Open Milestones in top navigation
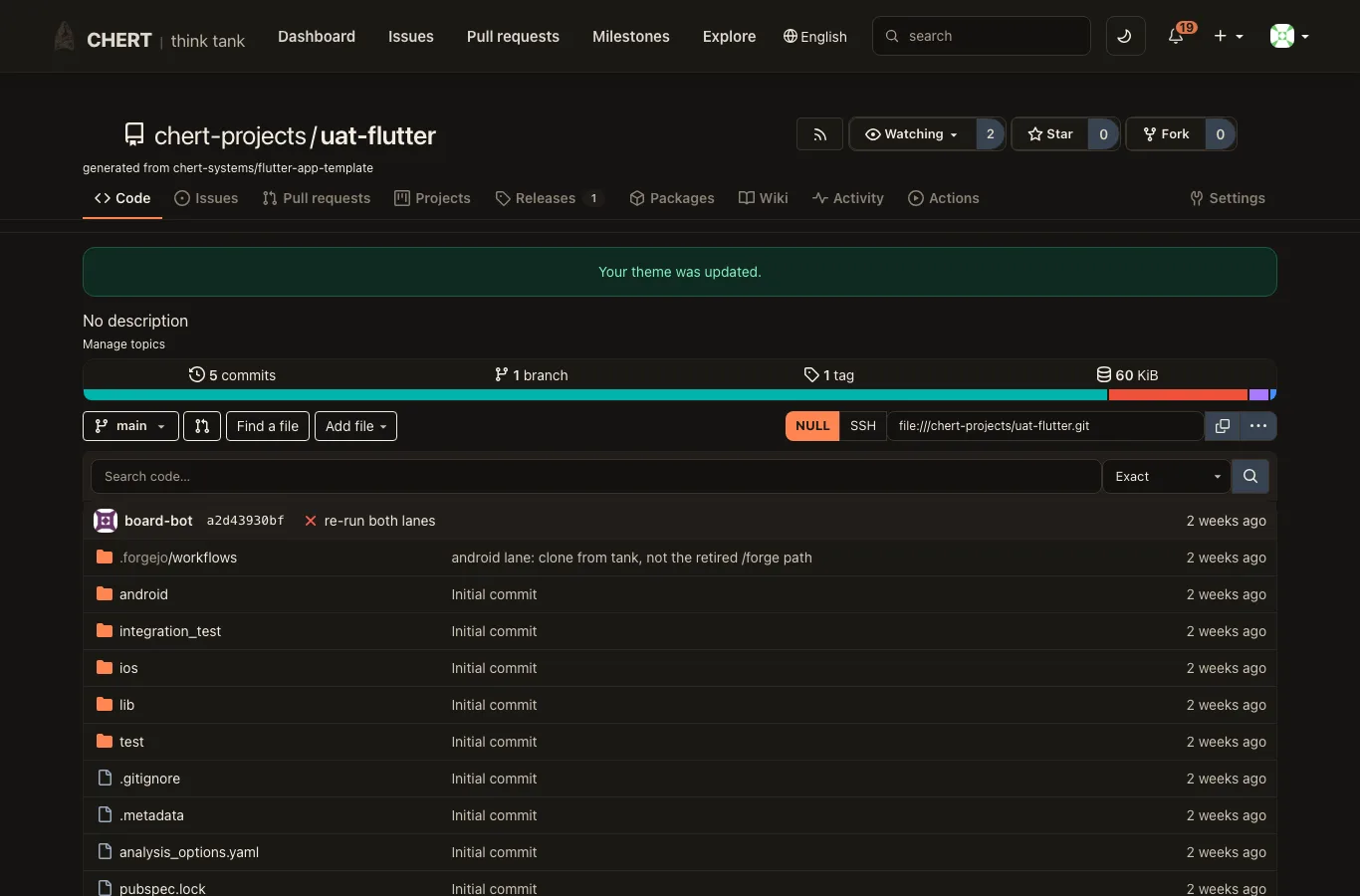 point(631,36)
